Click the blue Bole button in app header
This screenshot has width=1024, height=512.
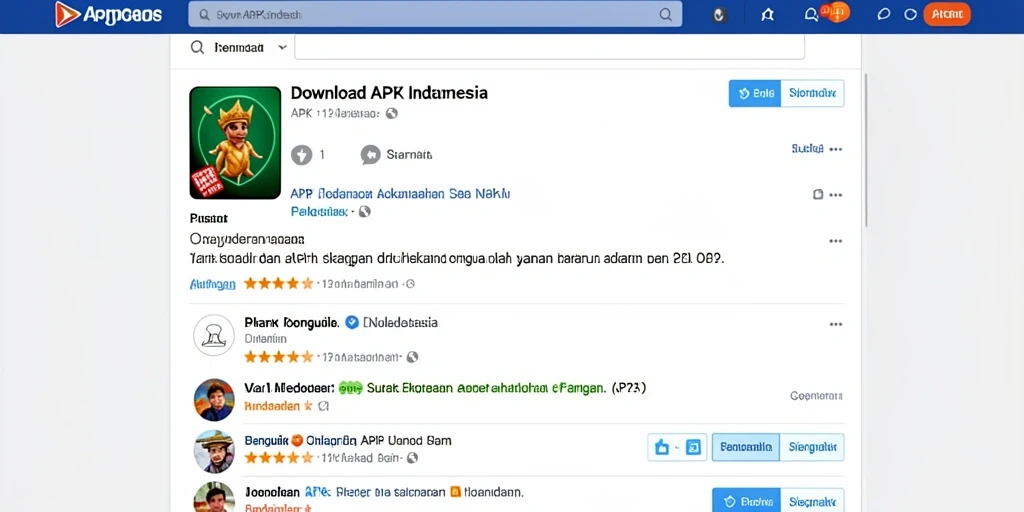tap(755, 93)
